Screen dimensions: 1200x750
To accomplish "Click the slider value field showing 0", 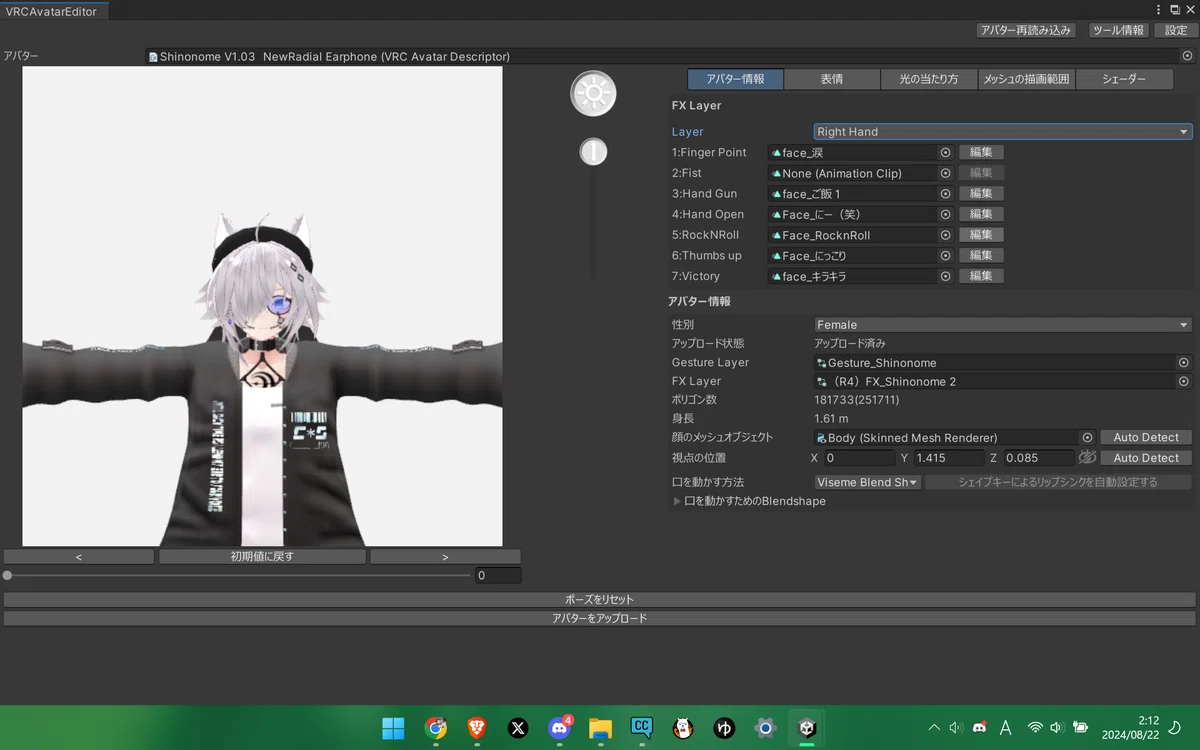I will click(497, 576).
